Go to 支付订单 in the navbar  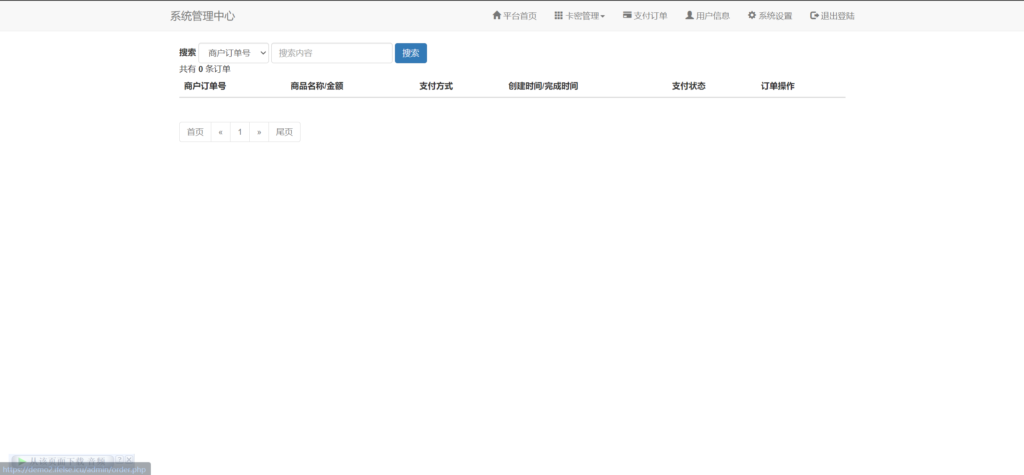[x=645, y=16]
